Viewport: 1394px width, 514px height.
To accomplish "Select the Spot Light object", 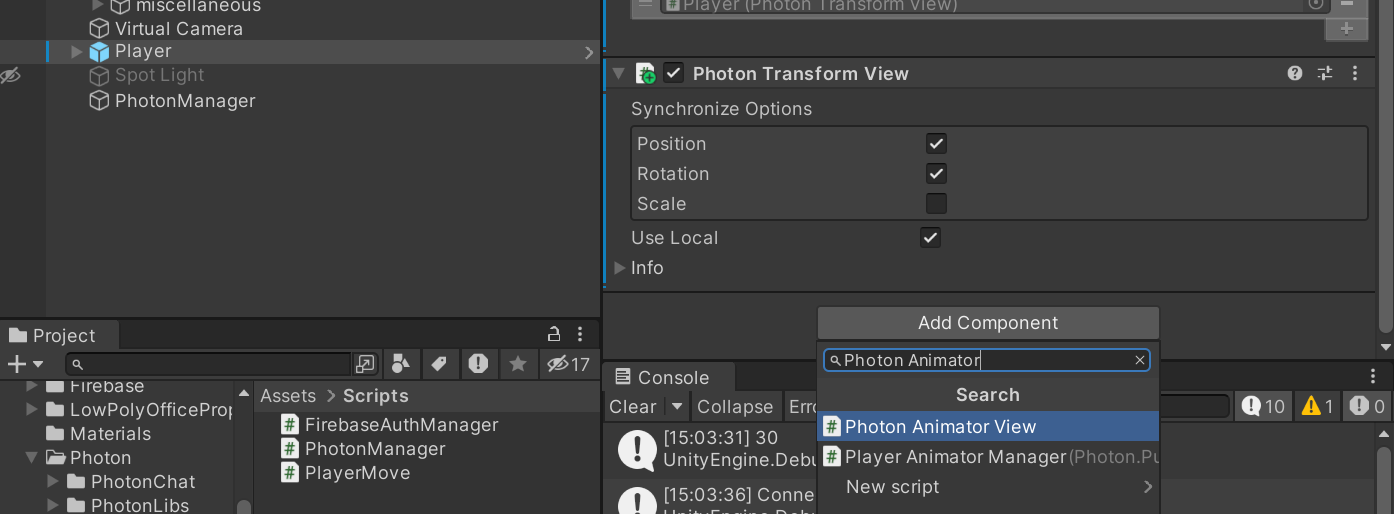I will coord(159,75).
